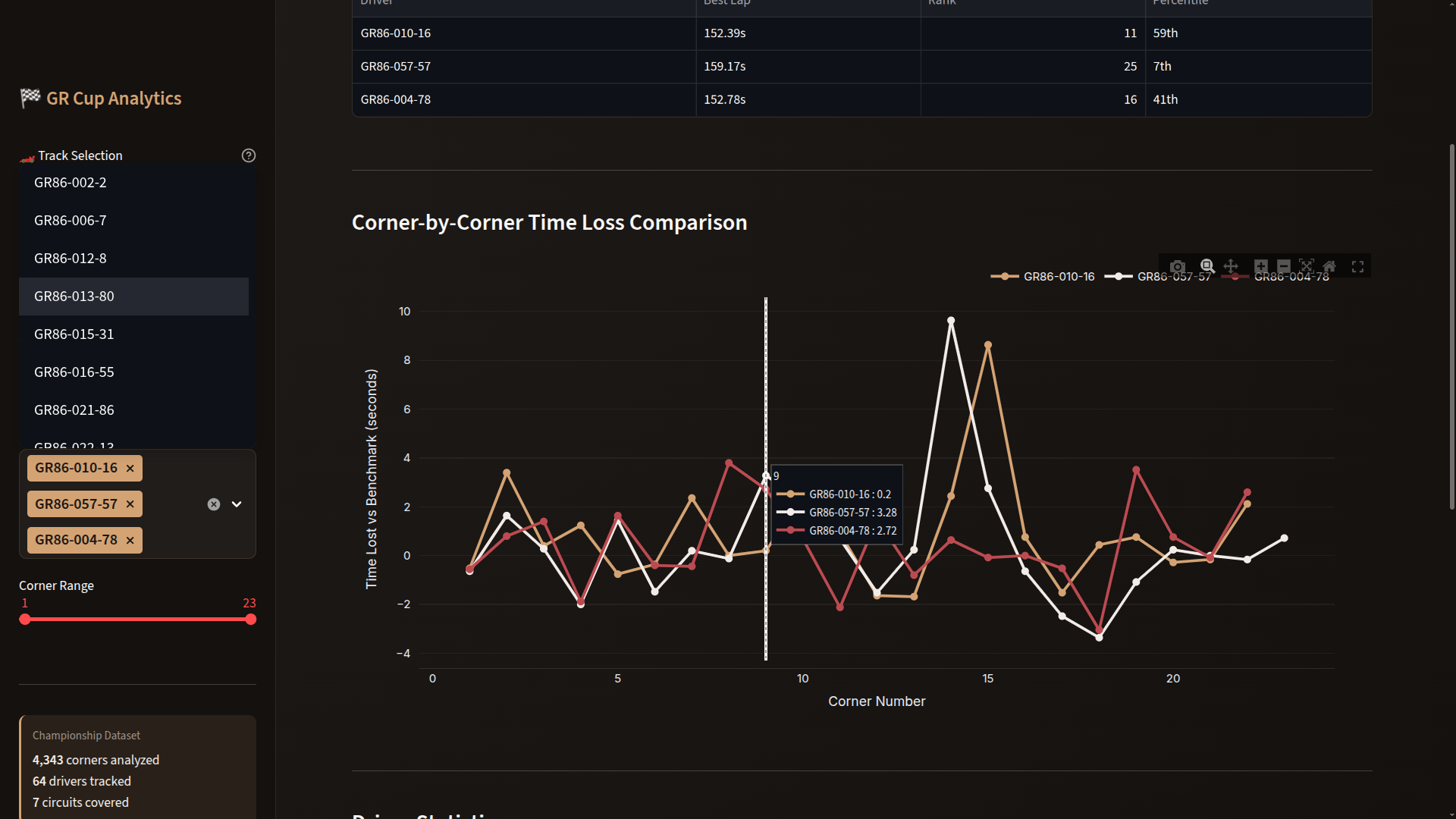Click the chart Zoom out button
This screenshot has height=819, width=1456.
coord(1283,267)
